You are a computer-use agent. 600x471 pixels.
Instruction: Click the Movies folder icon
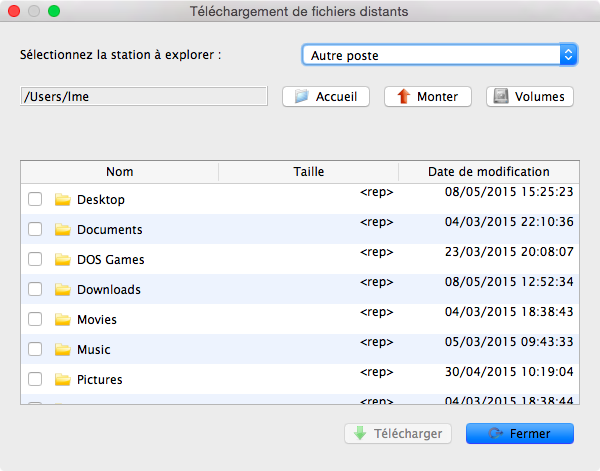pyautogui.click(x=63, y=320)
